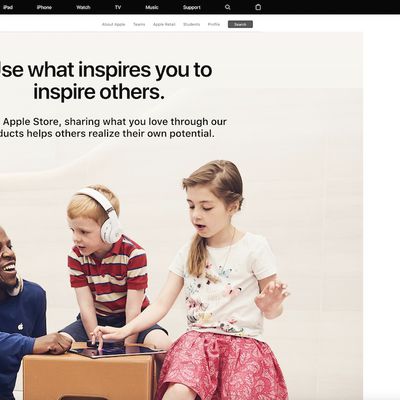Switch to the Apple Retail section

click(164, 24)
